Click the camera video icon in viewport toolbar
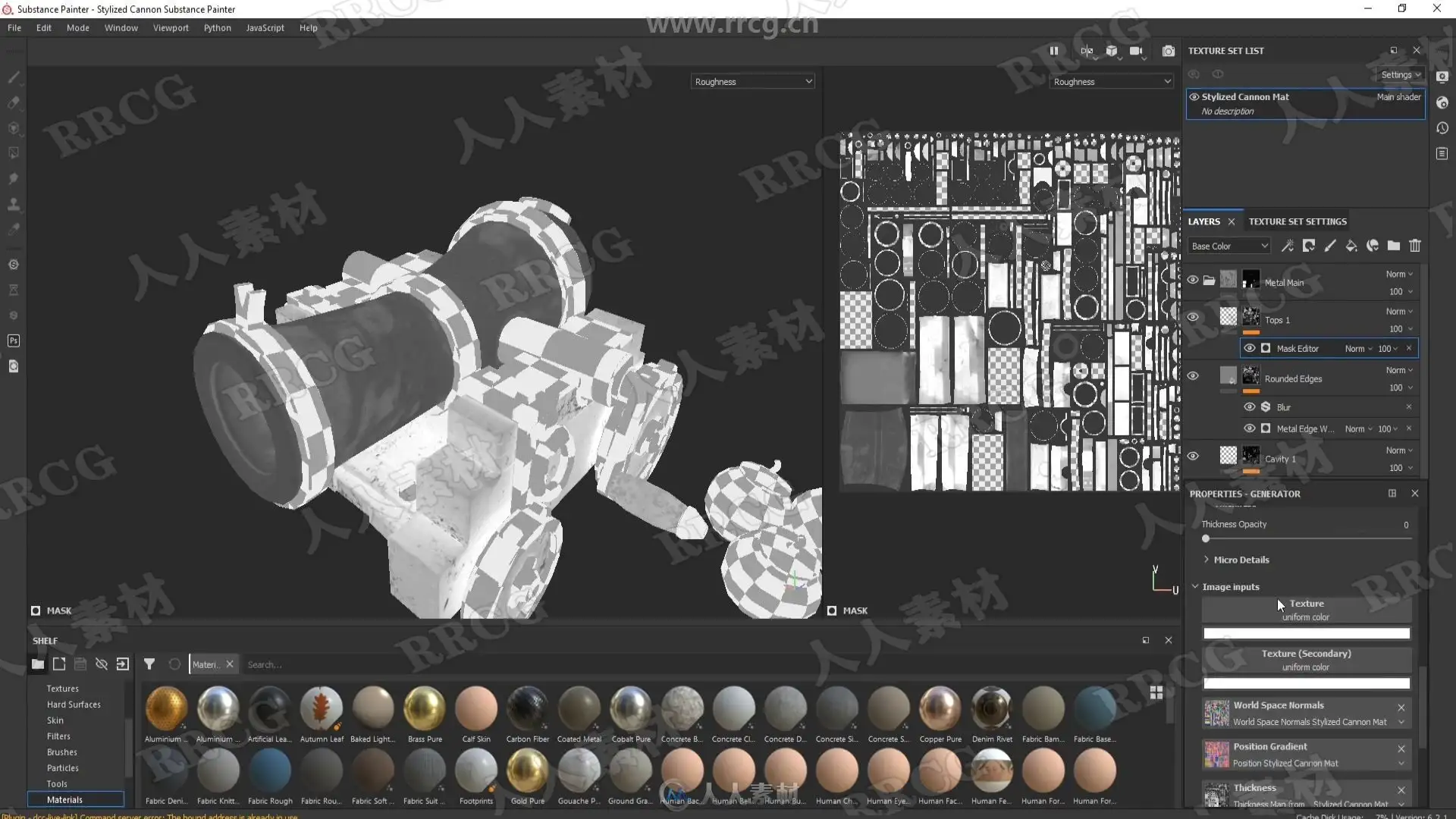The width and height of the screenshot is (1456, 819). pyautogui.click(x=1136, y=51)
